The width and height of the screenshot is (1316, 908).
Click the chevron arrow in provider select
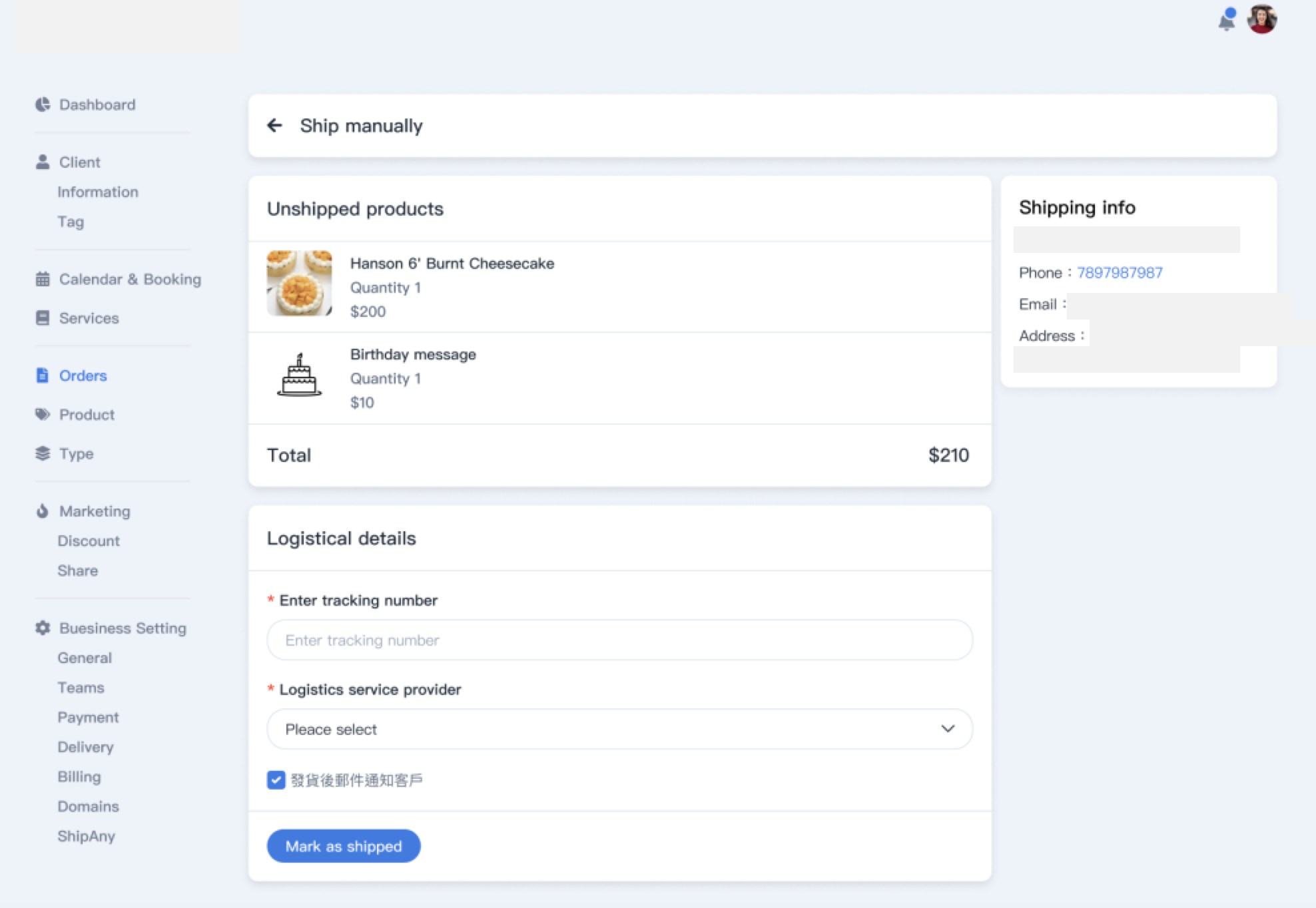[x=947, y=729]
